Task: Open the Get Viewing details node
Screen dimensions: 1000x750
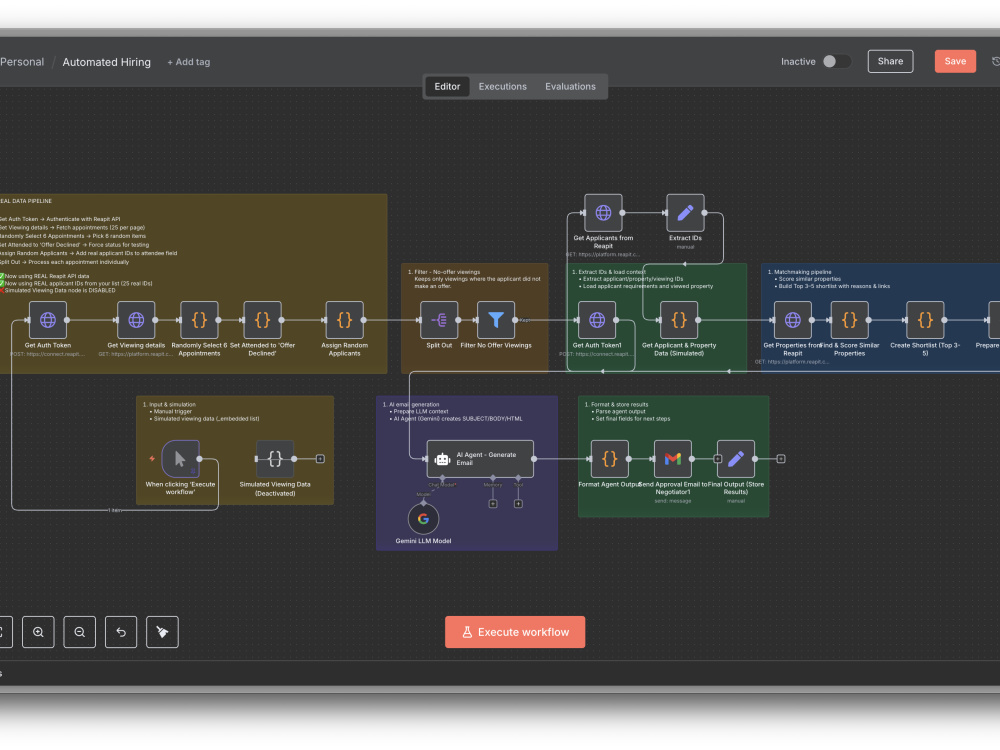Action: pos(136,320)
